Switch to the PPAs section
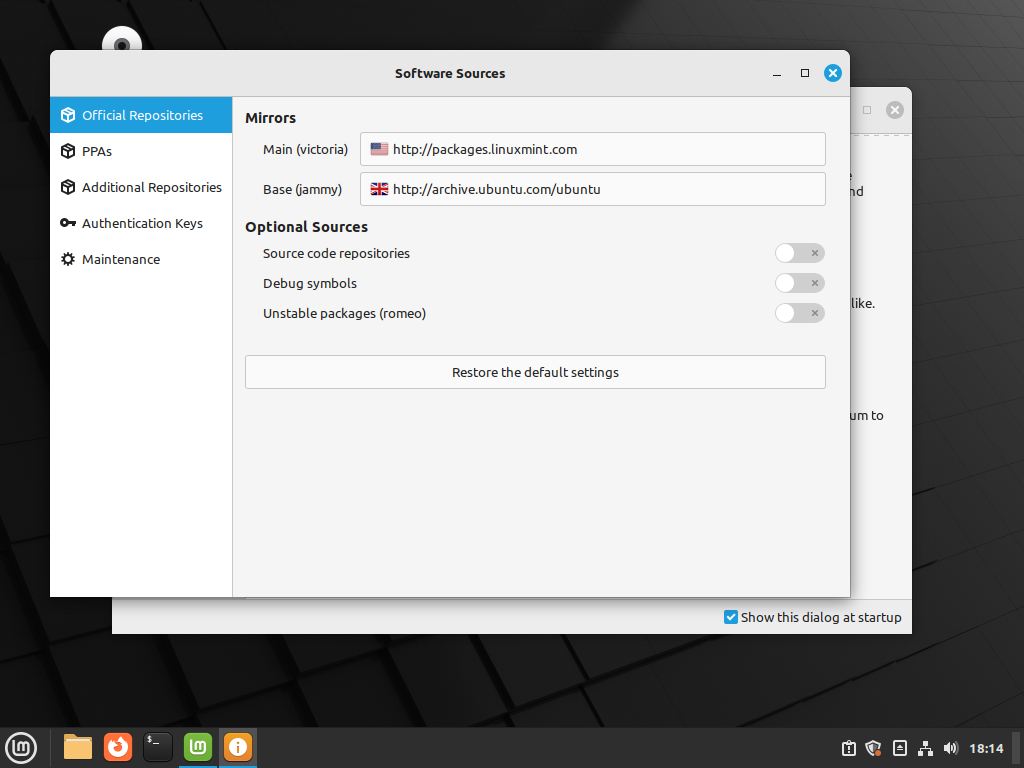 [x=97, y=151]
